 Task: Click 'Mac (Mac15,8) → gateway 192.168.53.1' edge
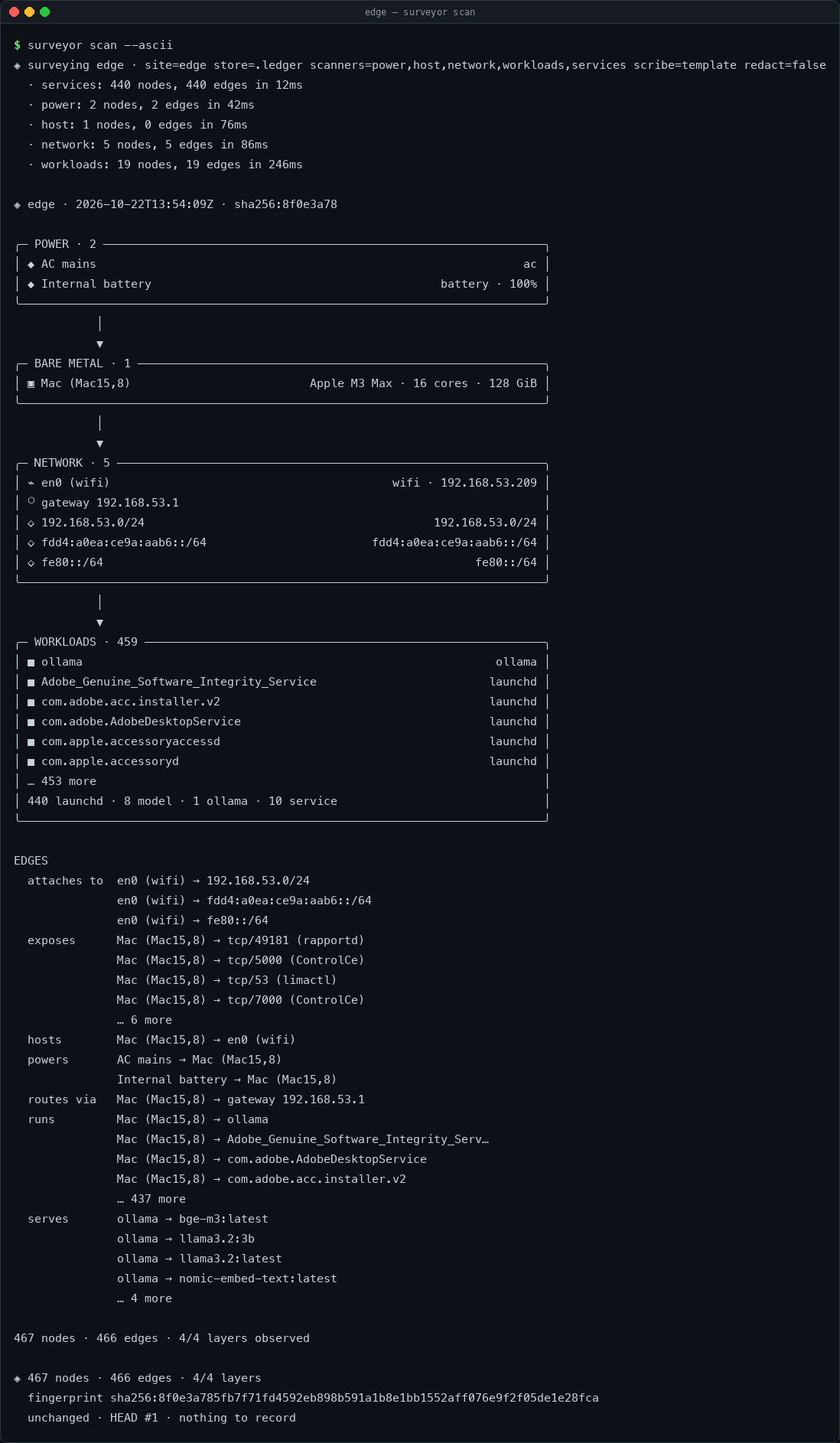click(241, 1099)
